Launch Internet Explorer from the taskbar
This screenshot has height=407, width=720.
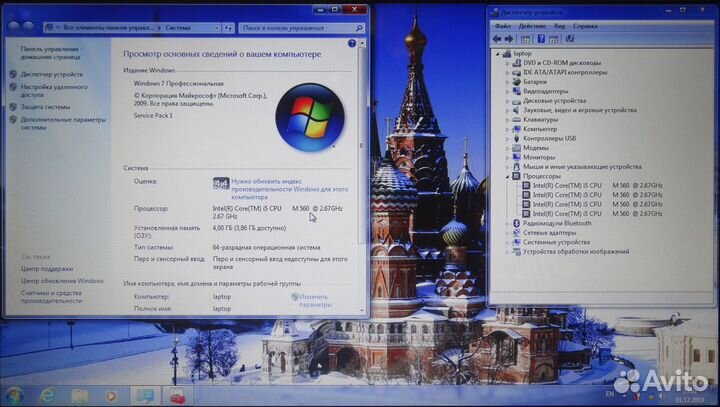[47, 396]
